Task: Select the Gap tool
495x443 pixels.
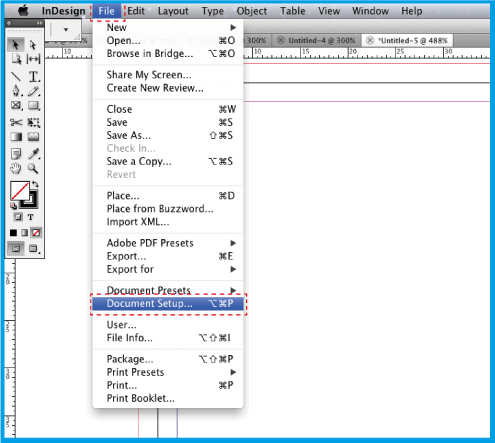Action: click(33, 59)
